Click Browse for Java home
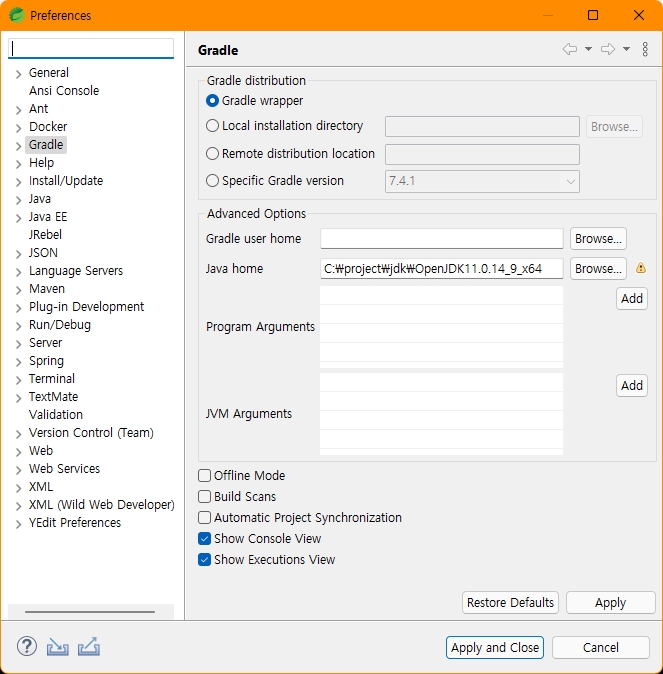The image size is (663, 674). pyautogui.click(x=598, y=269)
